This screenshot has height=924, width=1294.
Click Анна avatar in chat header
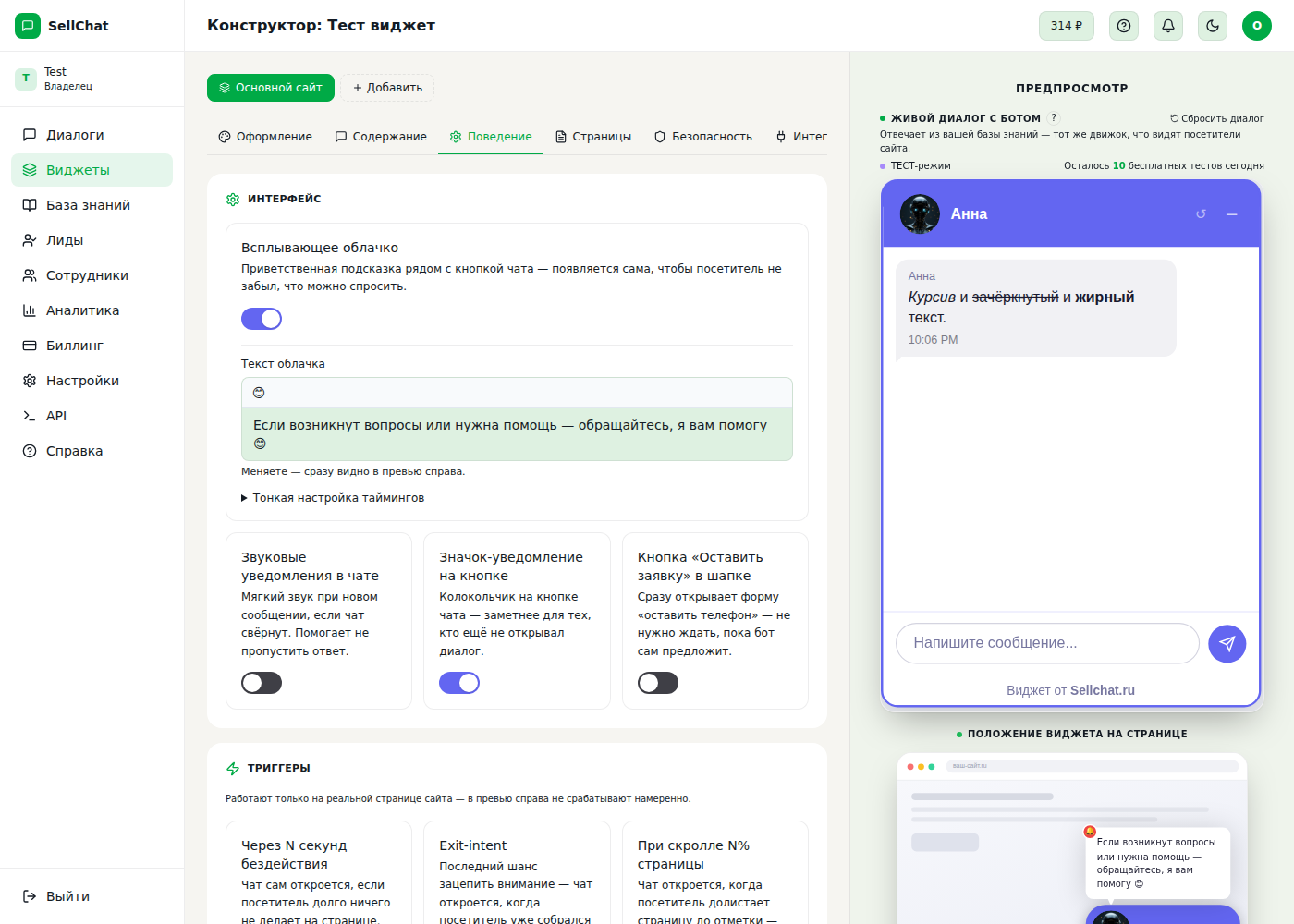click(920, 213)
